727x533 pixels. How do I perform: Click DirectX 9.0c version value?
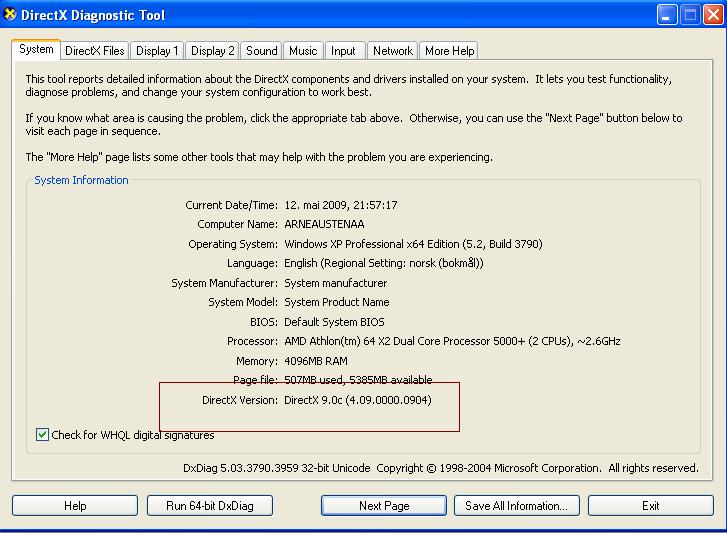pos(358,400)
